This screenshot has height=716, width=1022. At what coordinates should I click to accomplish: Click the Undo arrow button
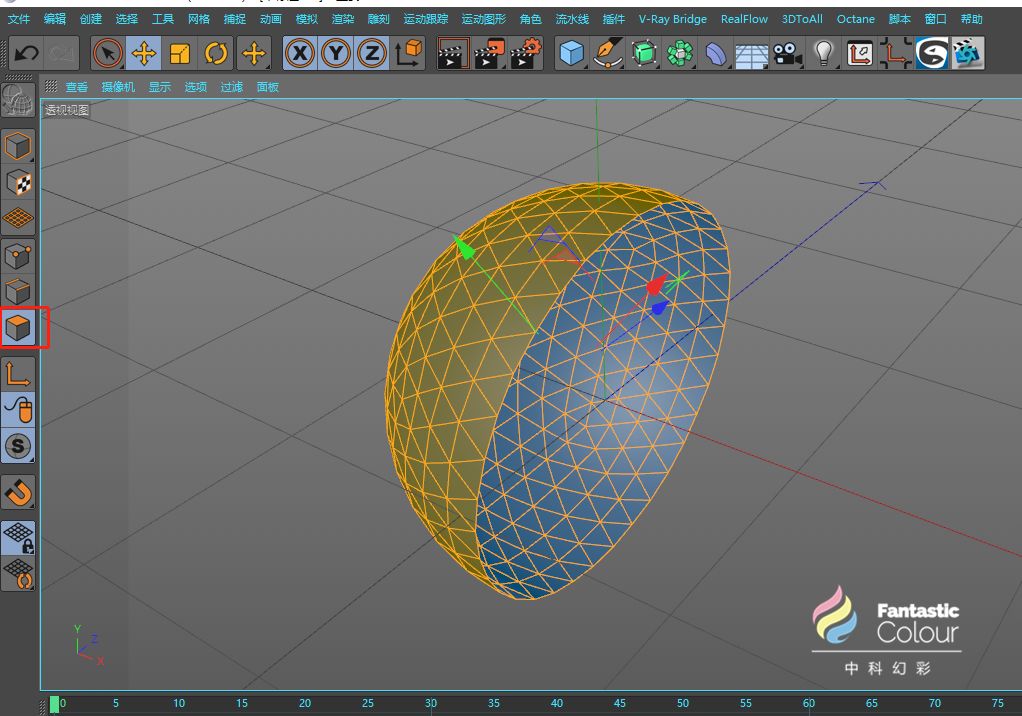[27, 53]
